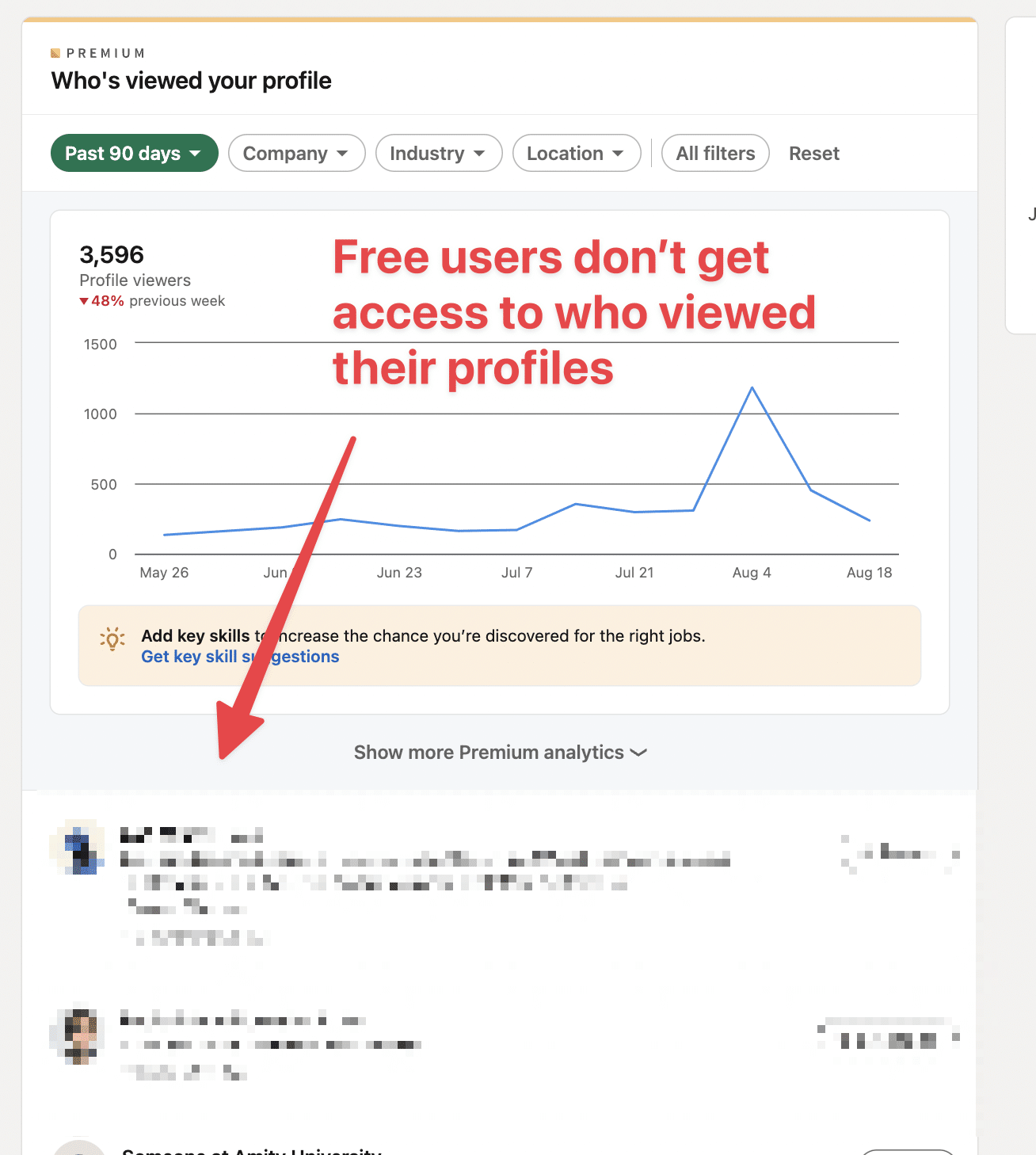1036x1155 pixels.
Task: Enable the Company viewer filter
Action: pos(296,153)
